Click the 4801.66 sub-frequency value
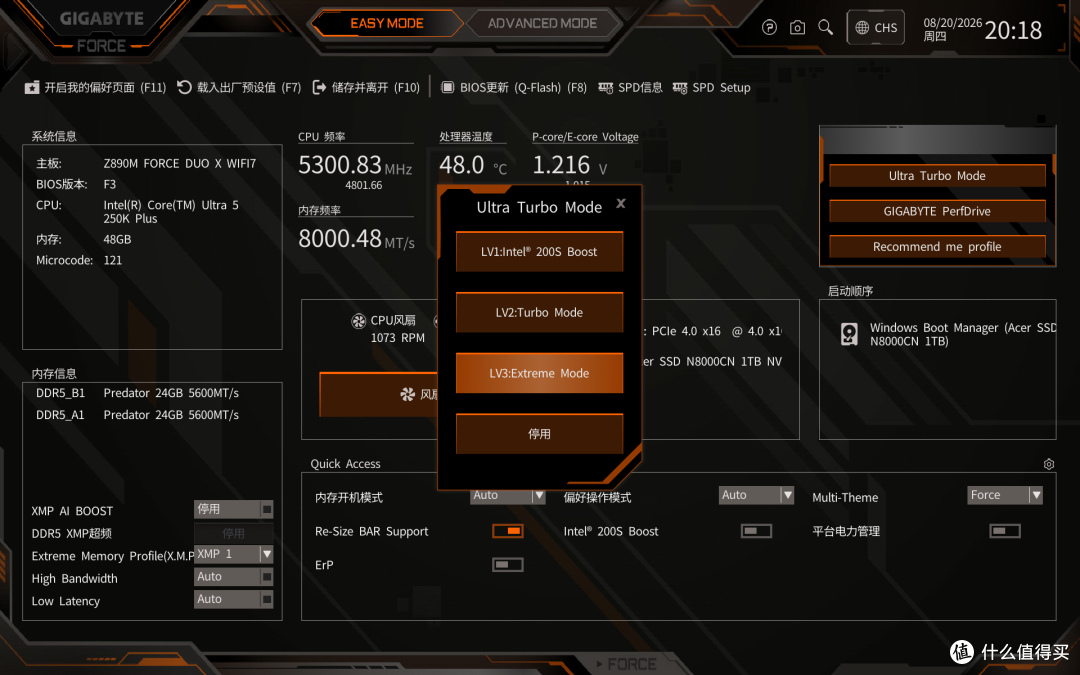Screen dimensions: 1080x675 pos(364,185)
